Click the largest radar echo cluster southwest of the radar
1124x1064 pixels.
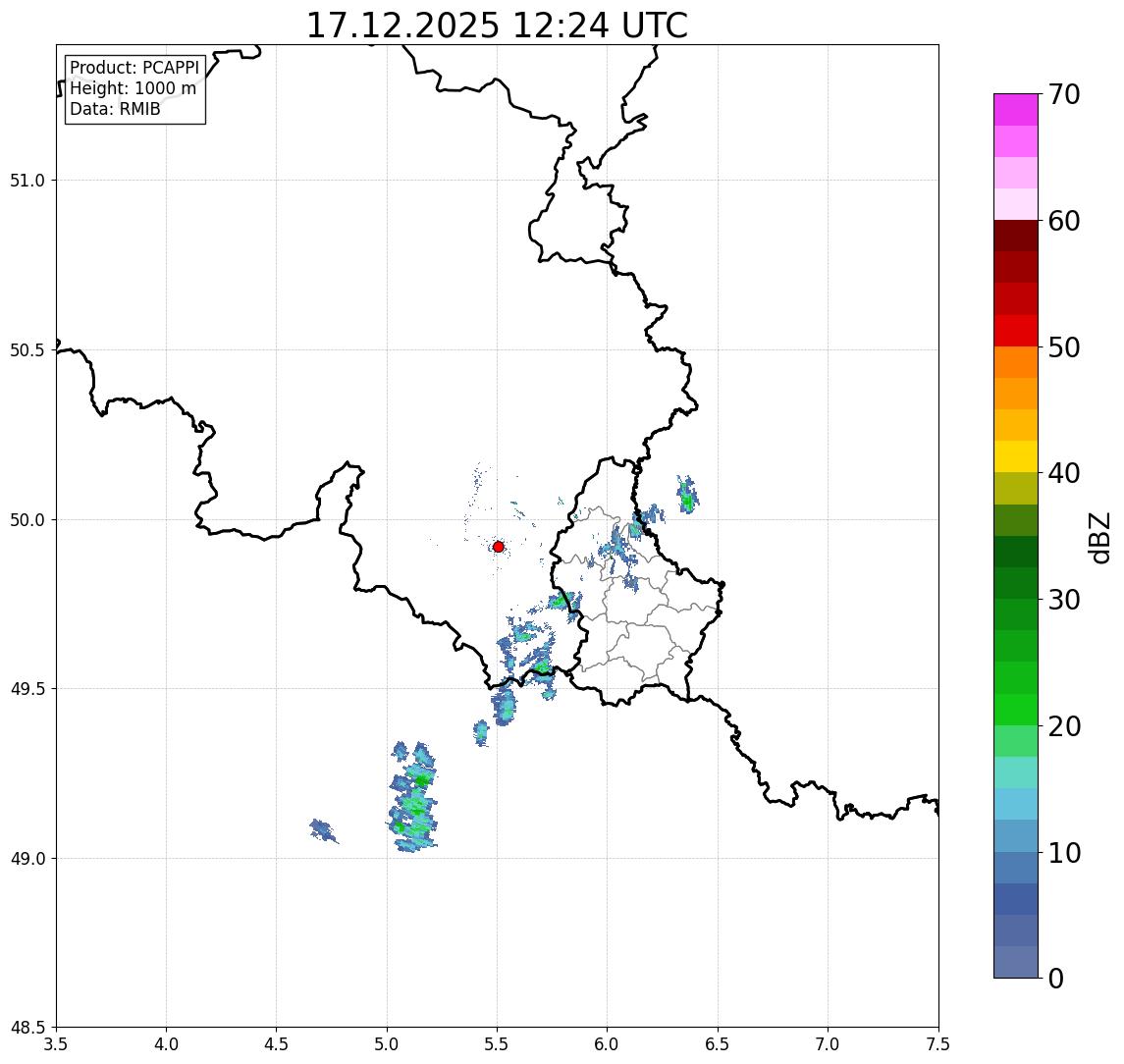pyautogui.click(x=413, y=799)
